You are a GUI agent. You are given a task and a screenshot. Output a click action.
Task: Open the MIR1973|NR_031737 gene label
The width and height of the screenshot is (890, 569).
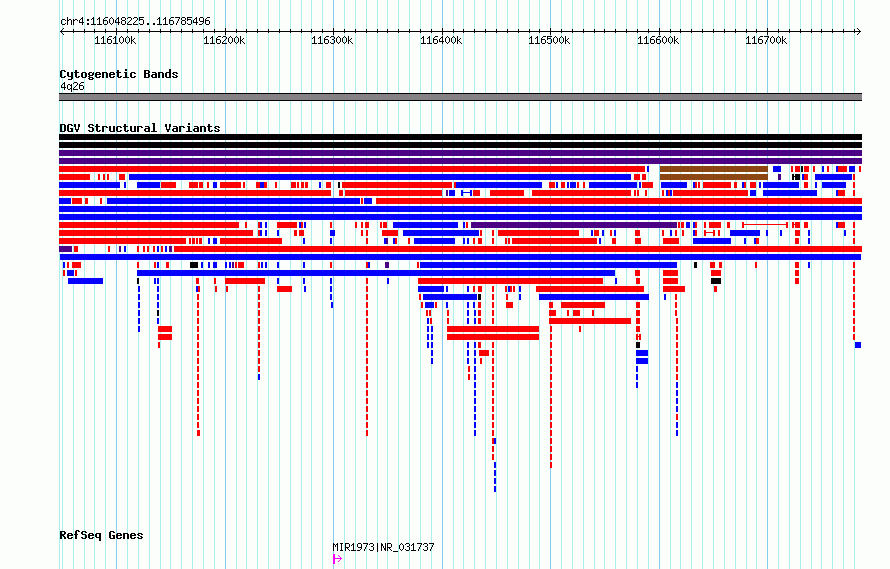[x=383, y=547]
